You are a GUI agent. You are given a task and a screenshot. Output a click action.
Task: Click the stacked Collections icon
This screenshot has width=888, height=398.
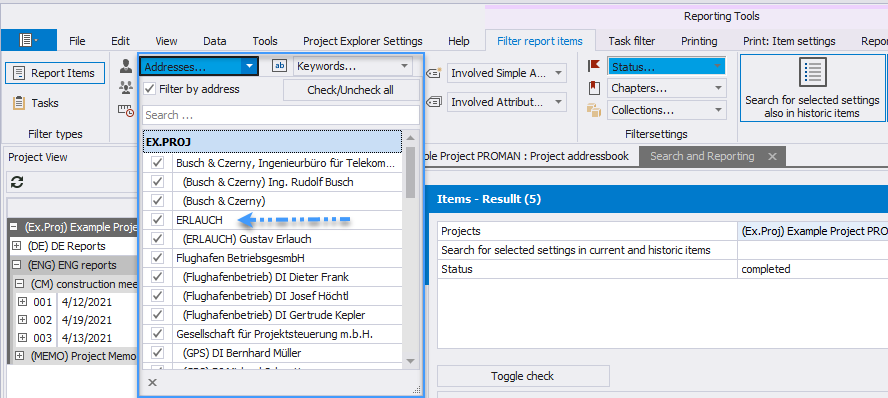(x=594, y=110)
